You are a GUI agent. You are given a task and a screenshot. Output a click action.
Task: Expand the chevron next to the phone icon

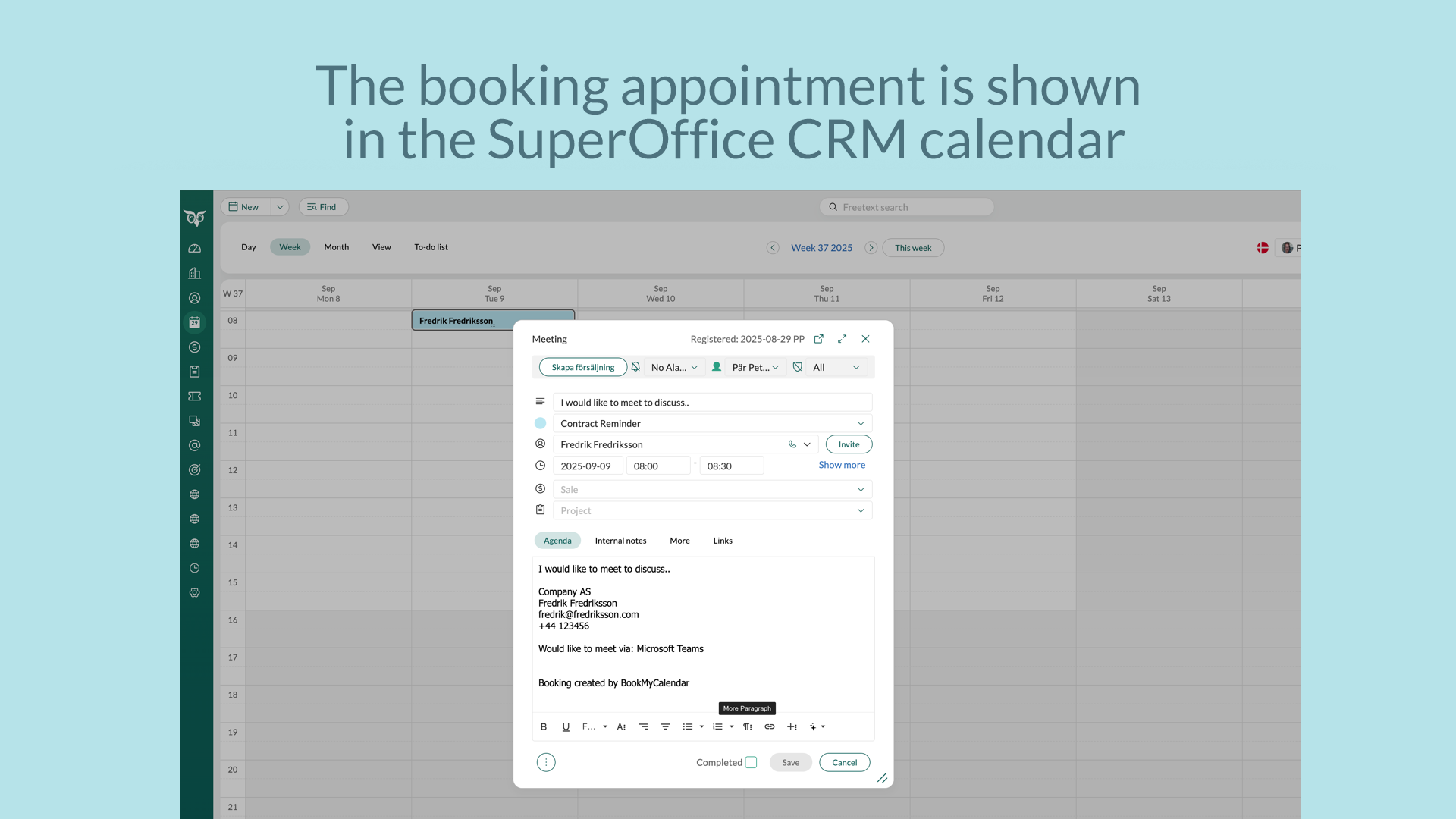(807, 444)
